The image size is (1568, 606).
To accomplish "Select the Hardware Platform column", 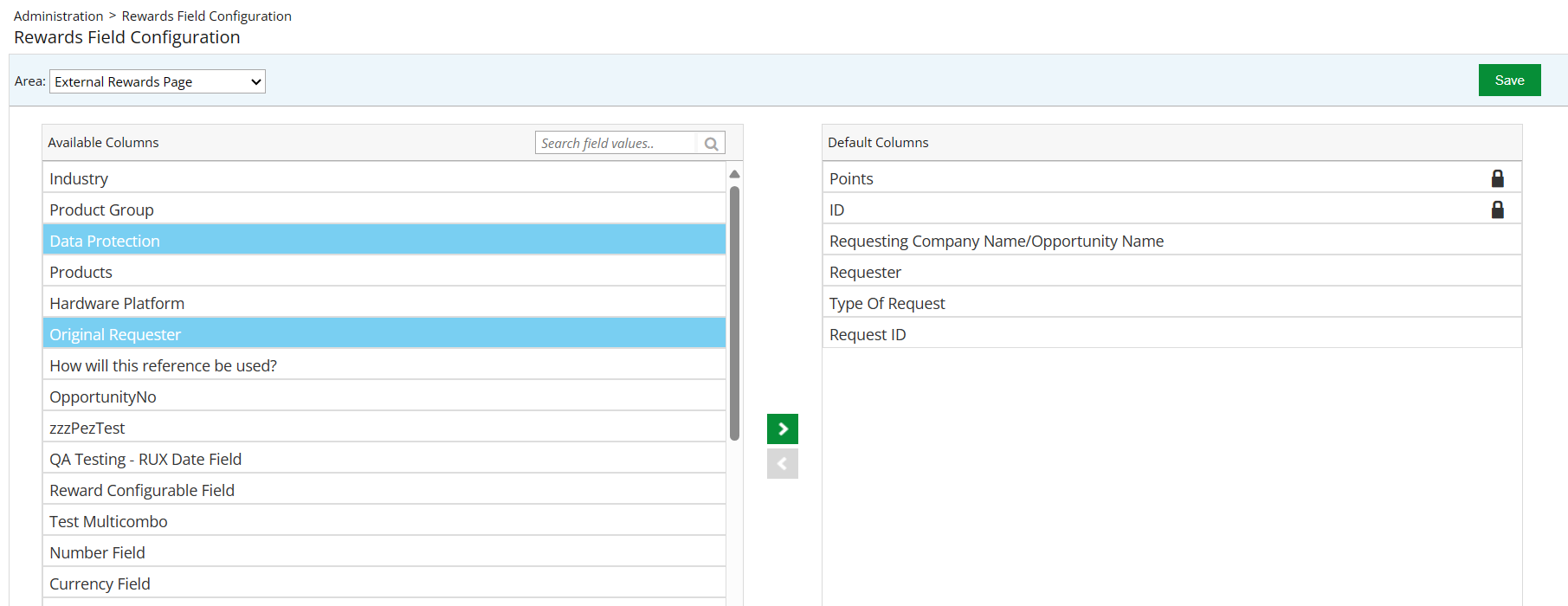I will tap(384, 302).
